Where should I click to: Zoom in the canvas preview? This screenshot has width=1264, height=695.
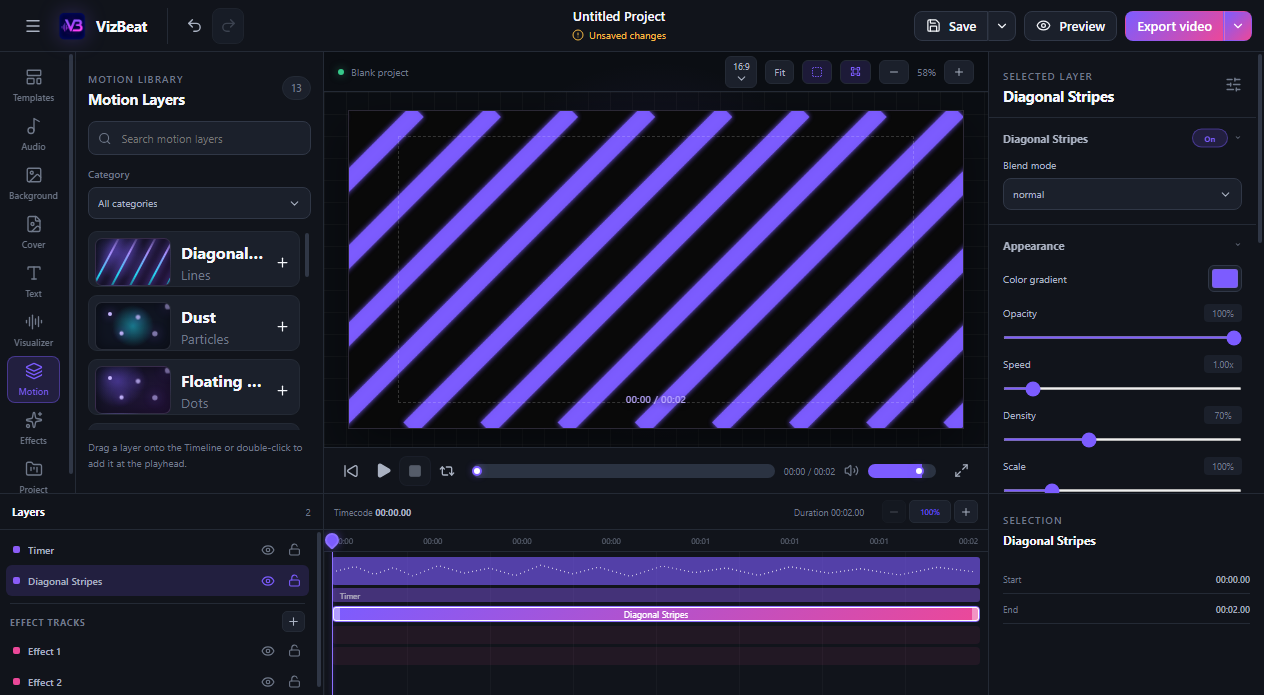click(958, 72)
